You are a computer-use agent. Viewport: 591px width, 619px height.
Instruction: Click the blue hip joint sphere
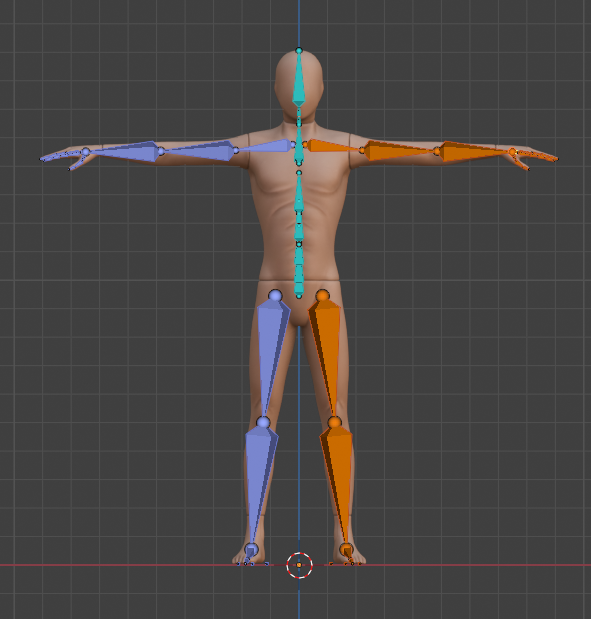tap(275, 295)
